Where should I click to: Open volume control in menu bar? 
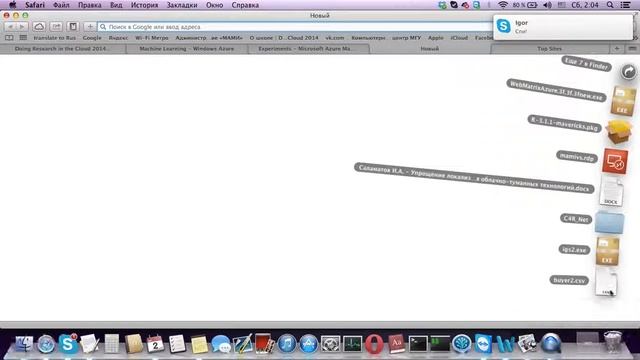click(x=547, y=5)
